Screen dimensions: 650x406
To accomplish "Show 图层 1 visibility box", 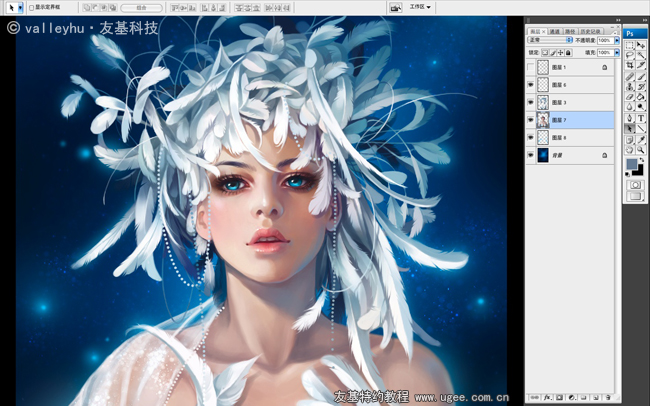I will pos(531,67).
